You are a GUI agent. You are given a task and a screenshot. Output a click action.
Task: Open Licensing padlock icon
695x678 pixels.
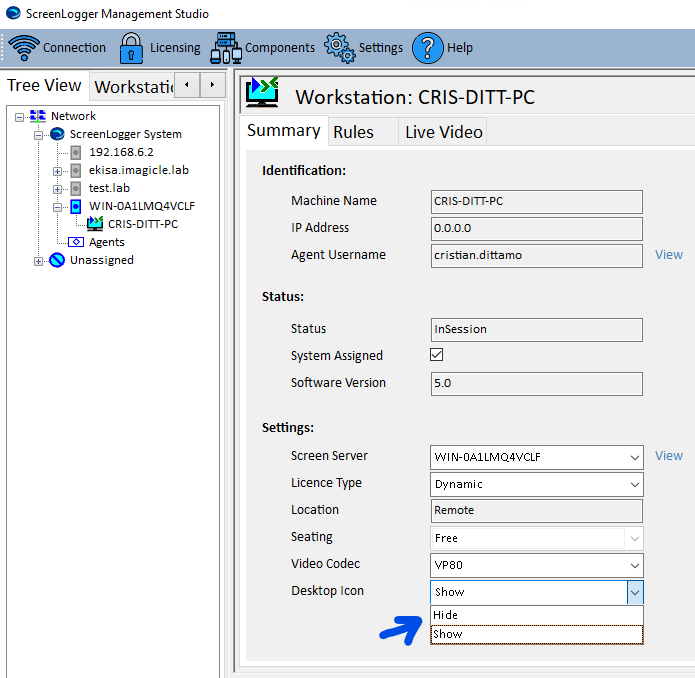(x=131, y=47)
